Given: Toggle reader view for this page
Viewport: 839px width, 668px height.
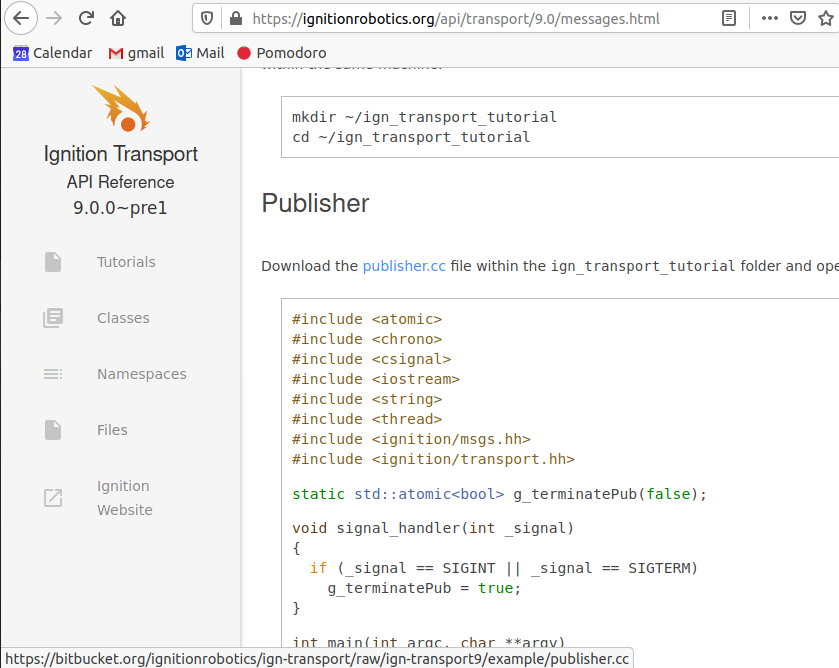Looking at the screenshot, I should coord(728,17).
